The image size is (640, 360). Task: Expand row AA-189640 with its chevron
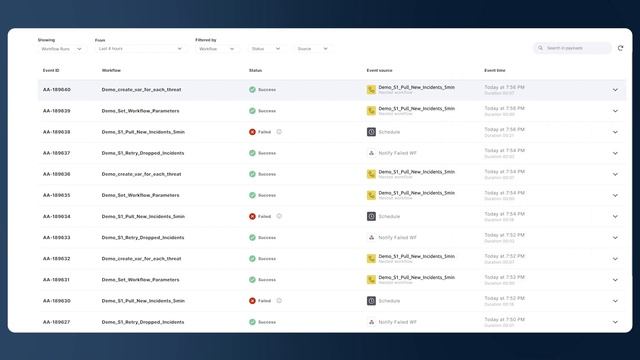615,90
